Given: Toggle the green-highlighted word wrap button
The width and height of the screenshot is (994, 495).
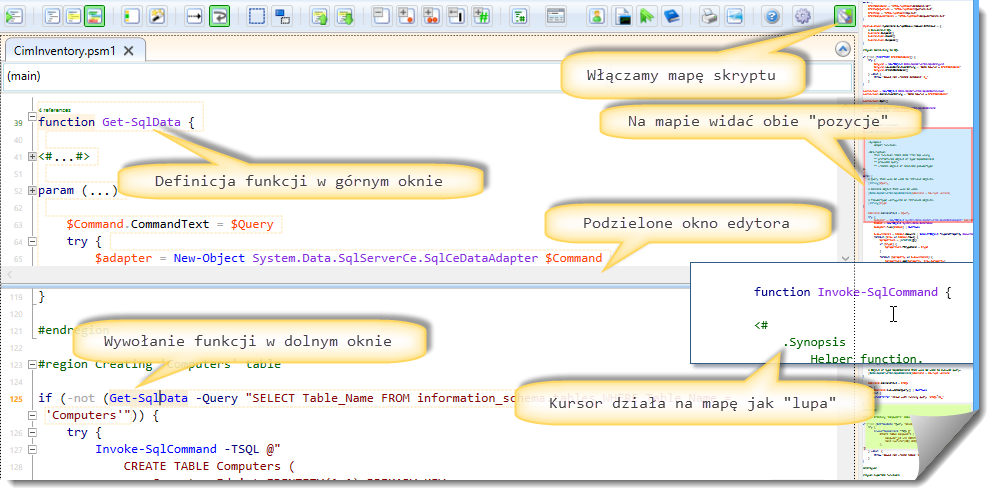Looking at the screenshot, I should click(x=219, y=16).
